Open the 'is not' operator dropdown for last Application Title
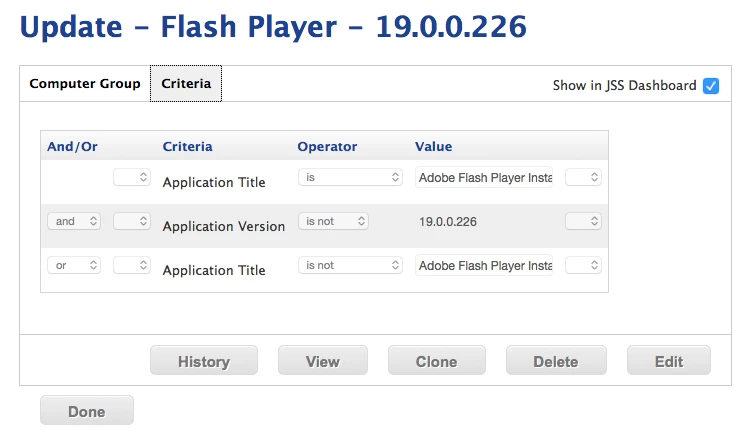The image size is (750, 447). (350, 265)
